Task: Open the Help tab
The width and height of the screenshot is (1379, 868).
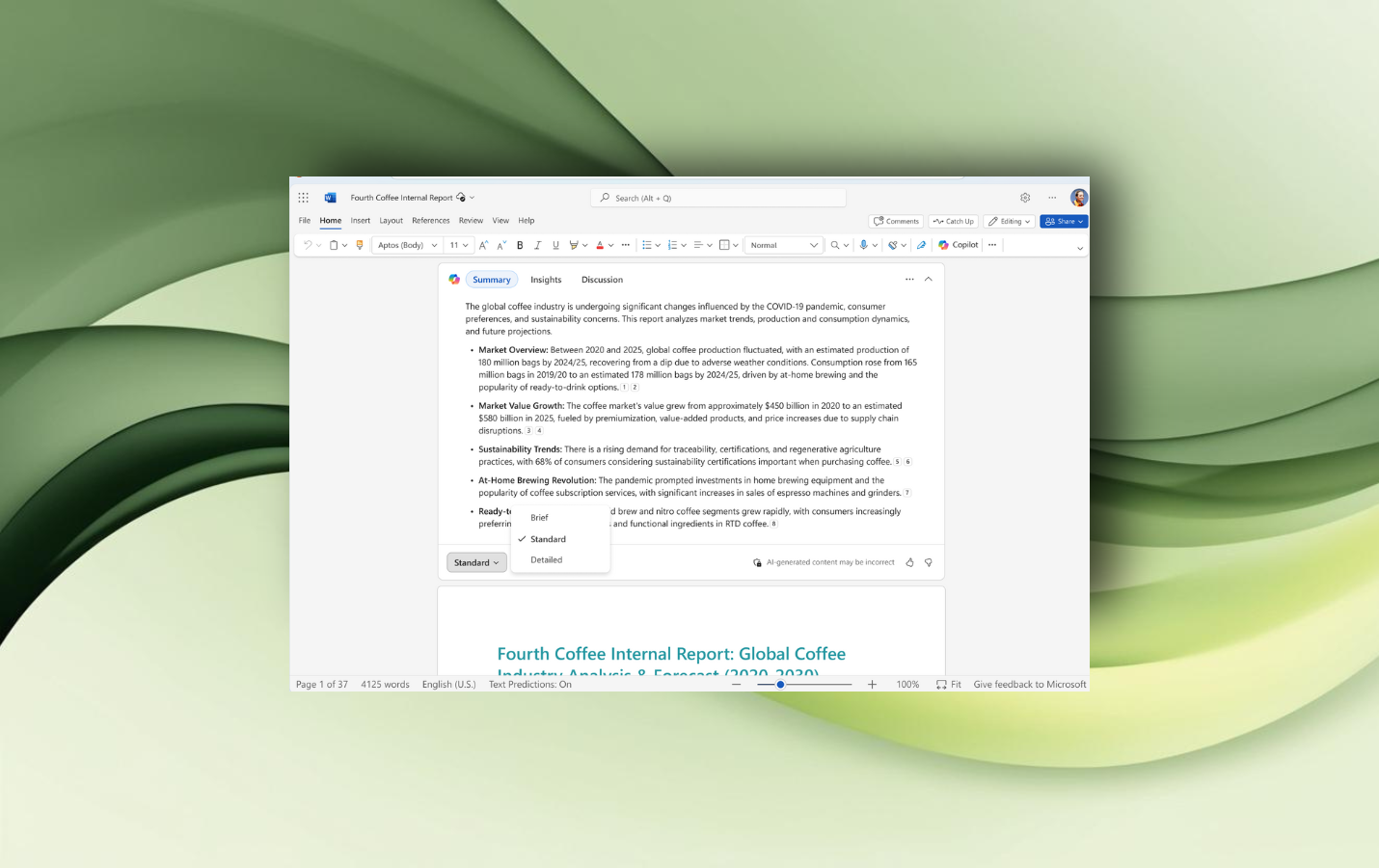Action: (x=527, y=221)
